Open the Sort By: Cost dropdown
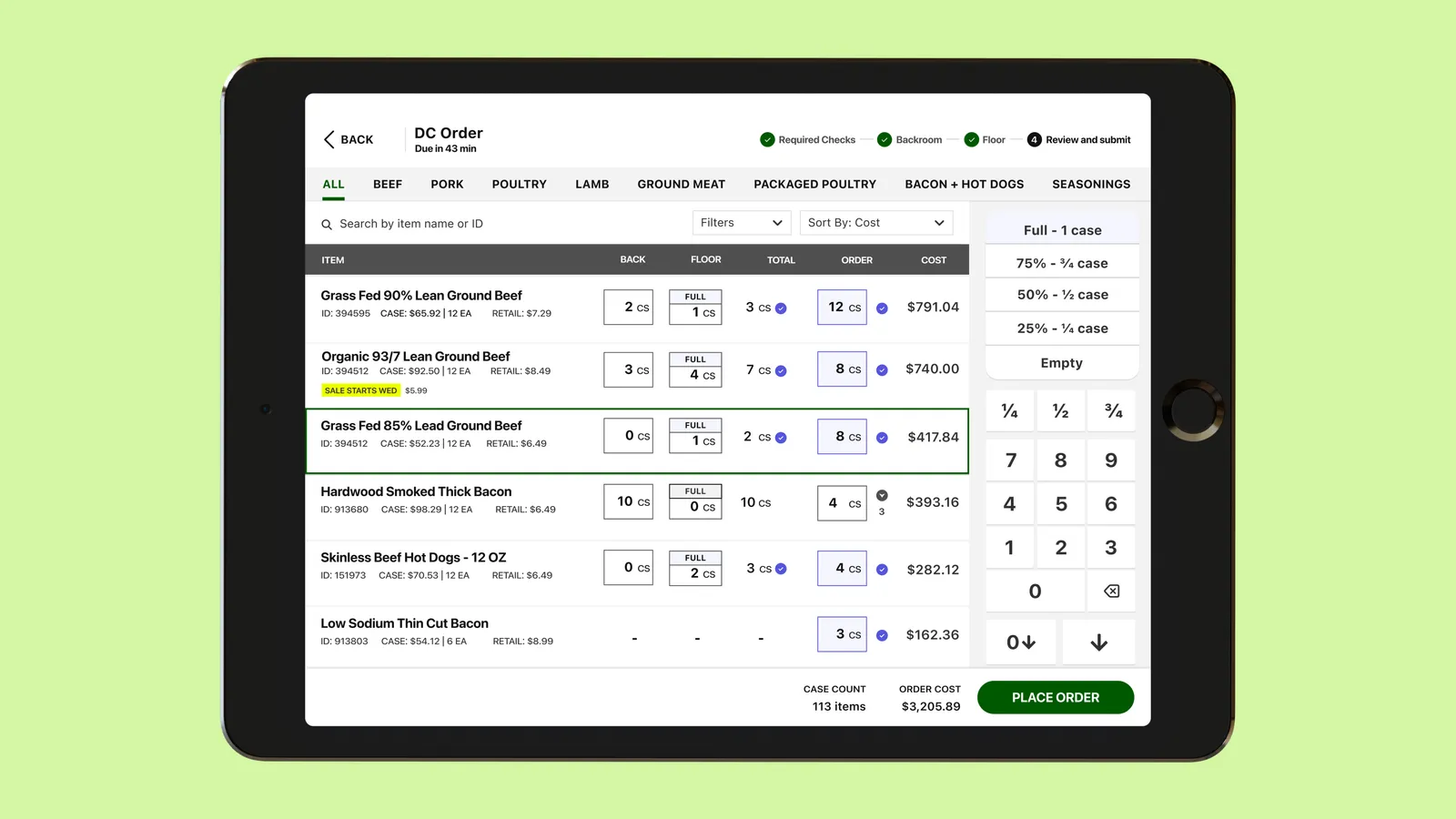Viewport: 1456px width, 819px height. click(876, 223)
